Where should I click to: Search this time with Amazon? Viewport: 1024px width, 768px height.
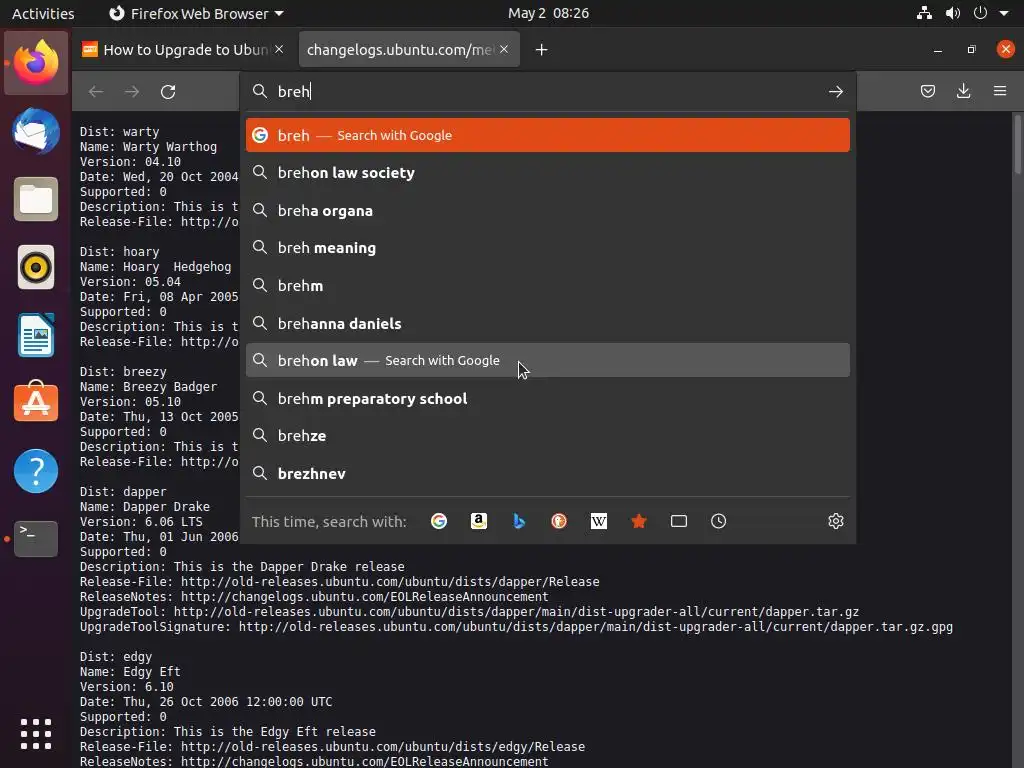[479, 521]
